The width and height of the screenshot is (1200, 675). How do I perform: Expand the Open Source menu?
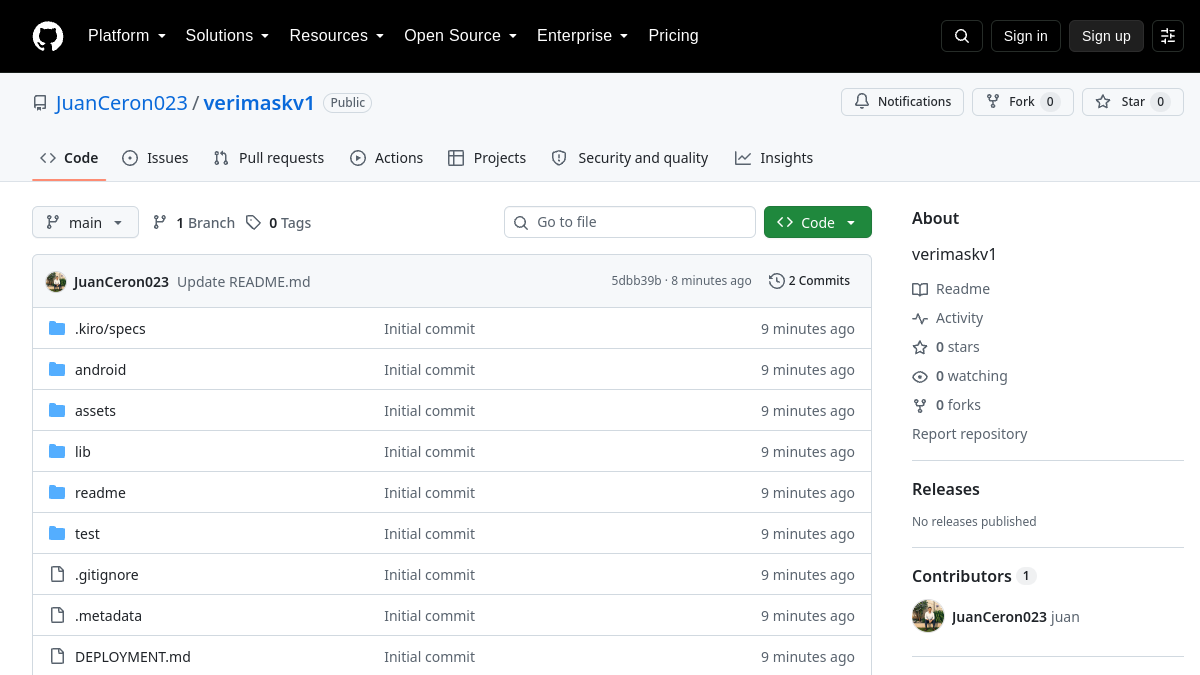[460, 36]
